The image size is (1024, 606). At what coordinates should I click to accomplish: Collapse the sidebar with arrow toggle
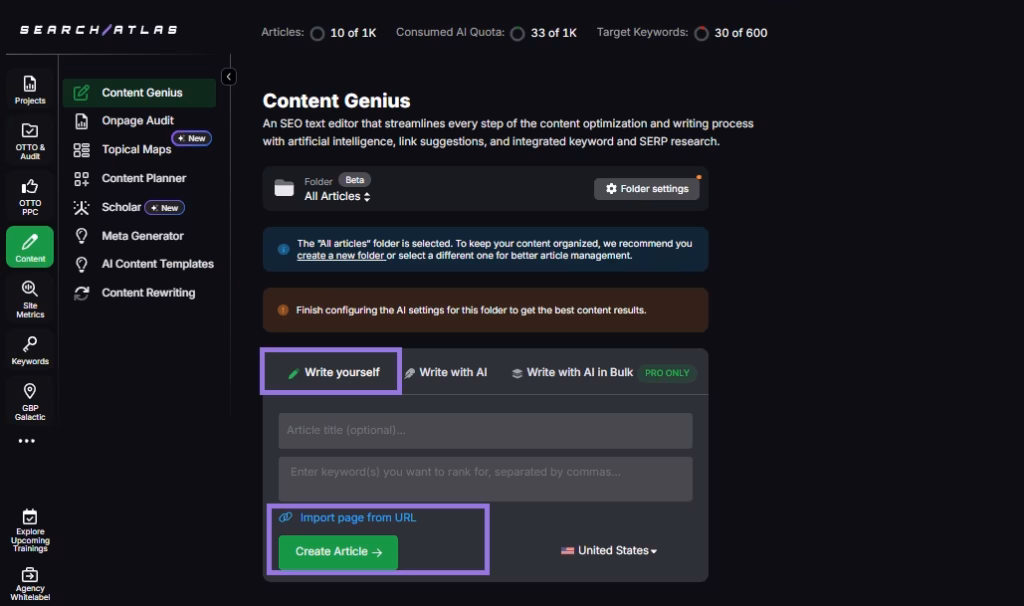229,77
